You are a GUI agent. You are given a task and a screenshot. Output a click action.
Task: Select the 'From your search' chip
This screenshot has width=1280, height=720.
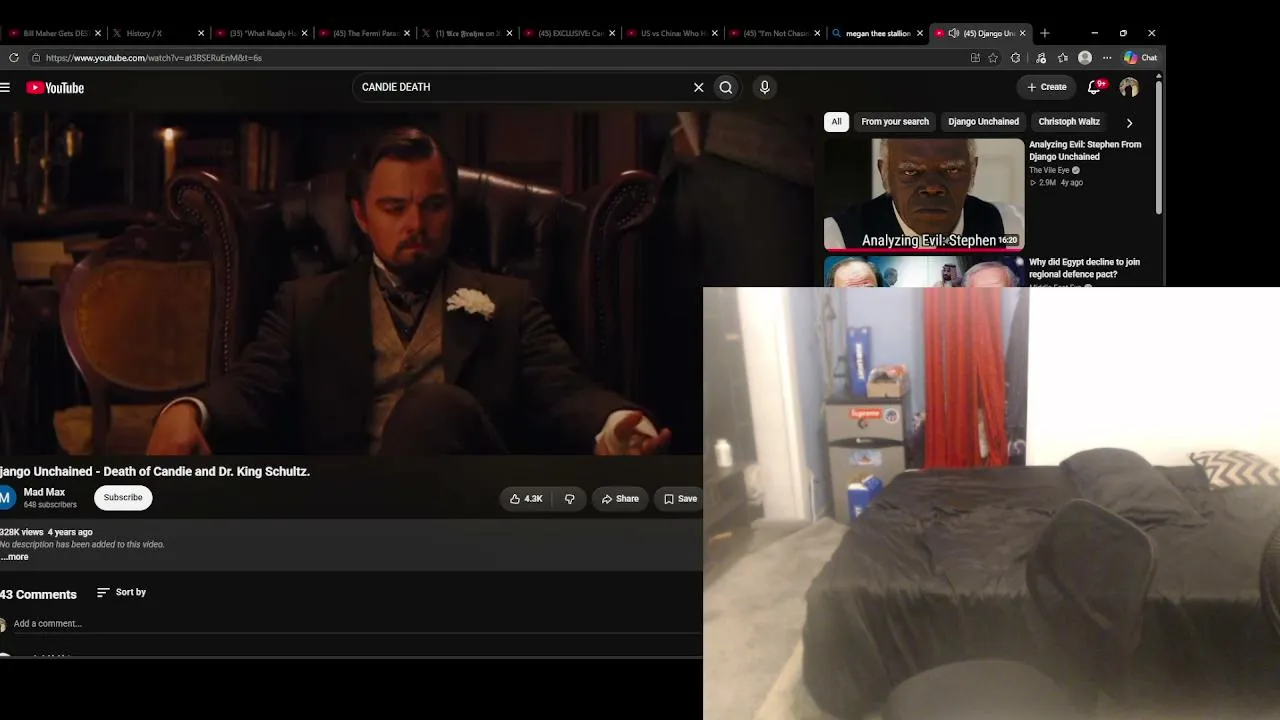point(895,122)
